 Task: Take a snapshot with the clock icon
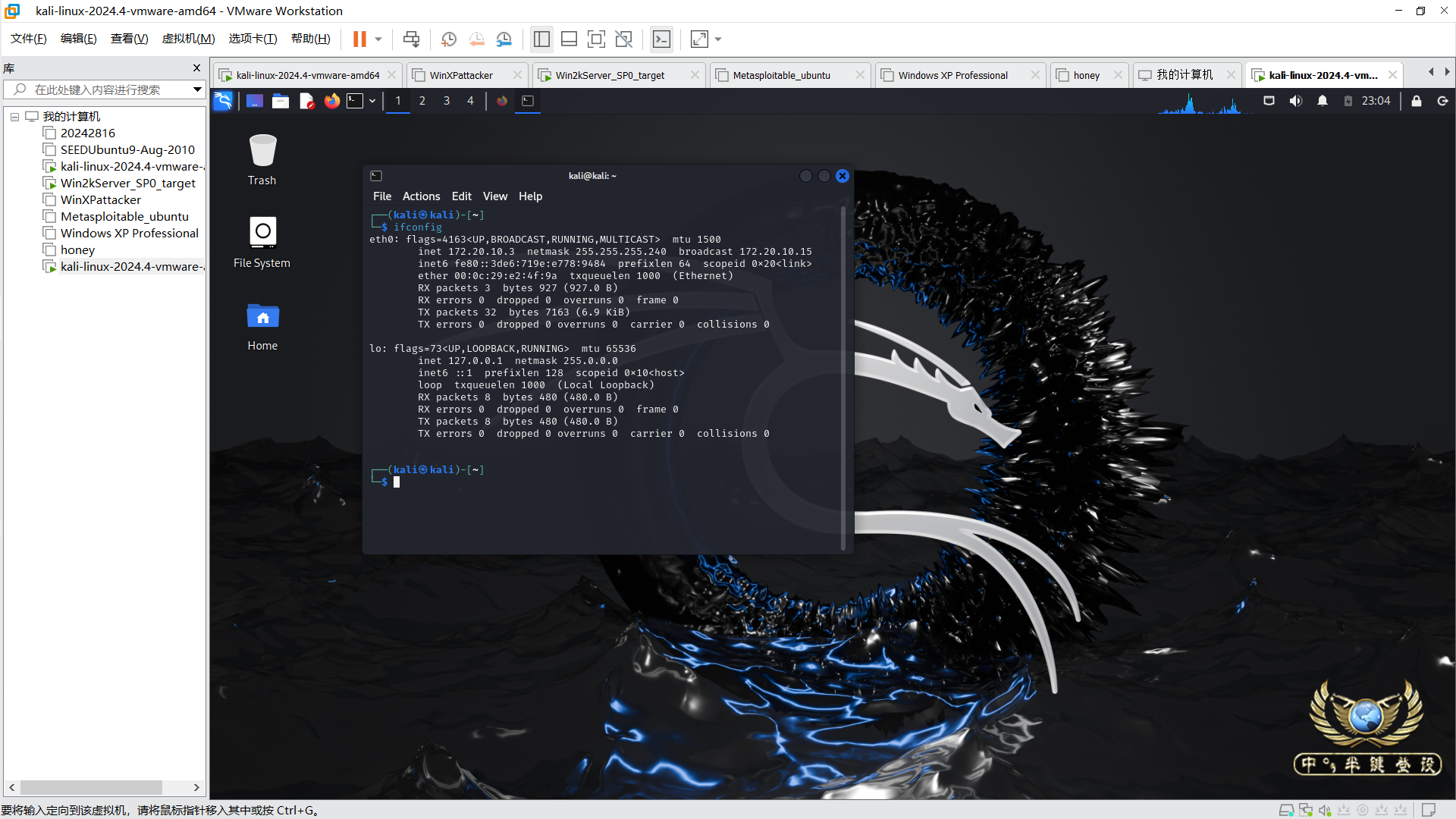[x=449, y=39]
